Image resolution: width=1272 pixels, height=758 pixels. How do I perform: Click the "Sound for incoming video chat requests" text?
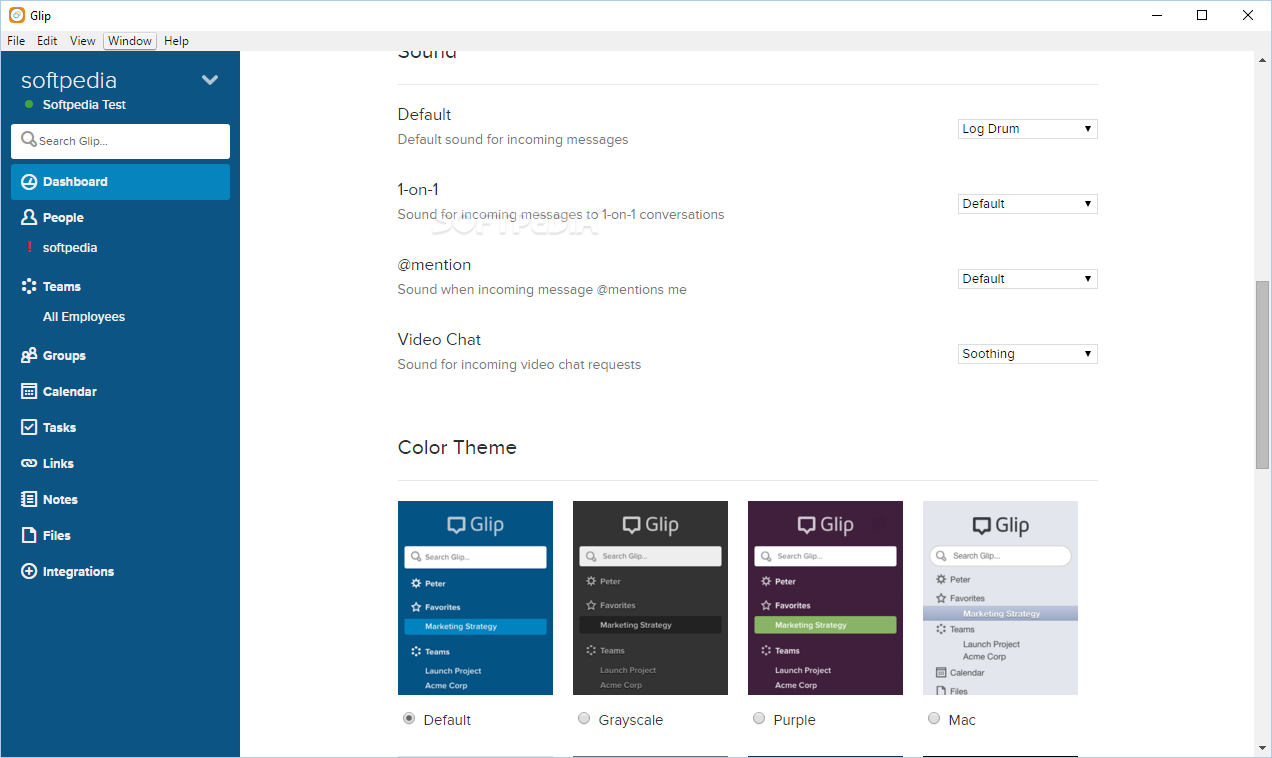coord(519,365)
